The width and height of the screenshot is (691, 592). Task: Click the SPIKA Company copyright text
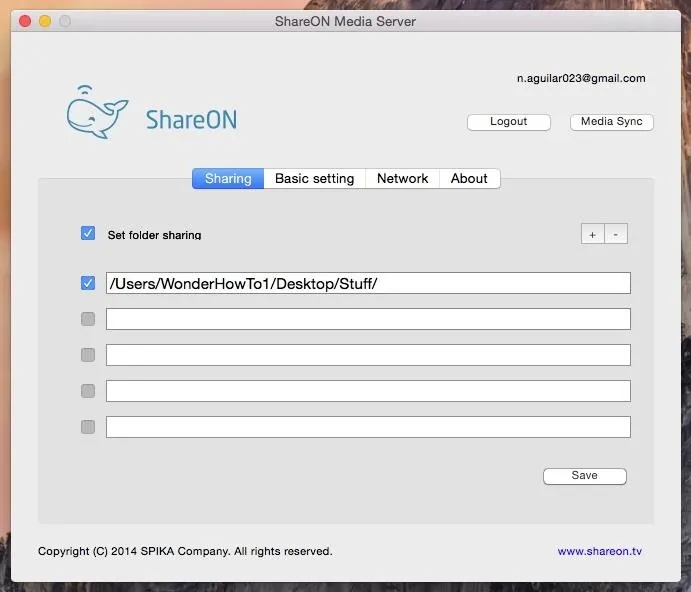click(x=185, y=551)
